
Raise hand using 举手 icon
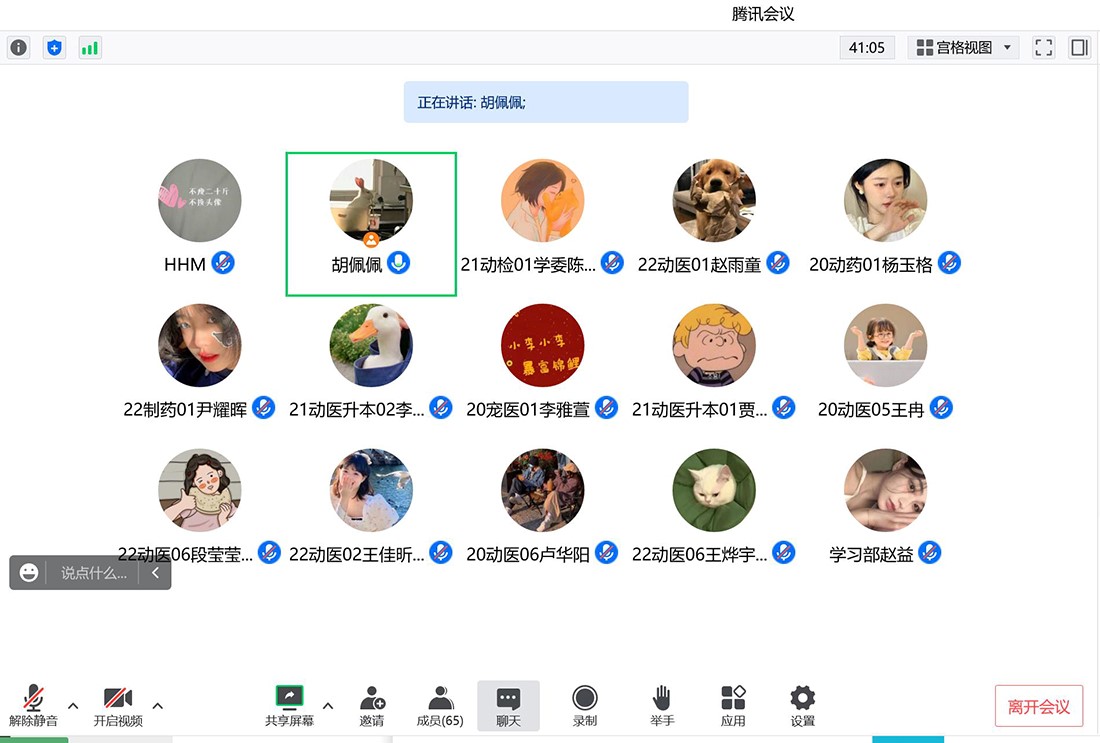(661, 705)
